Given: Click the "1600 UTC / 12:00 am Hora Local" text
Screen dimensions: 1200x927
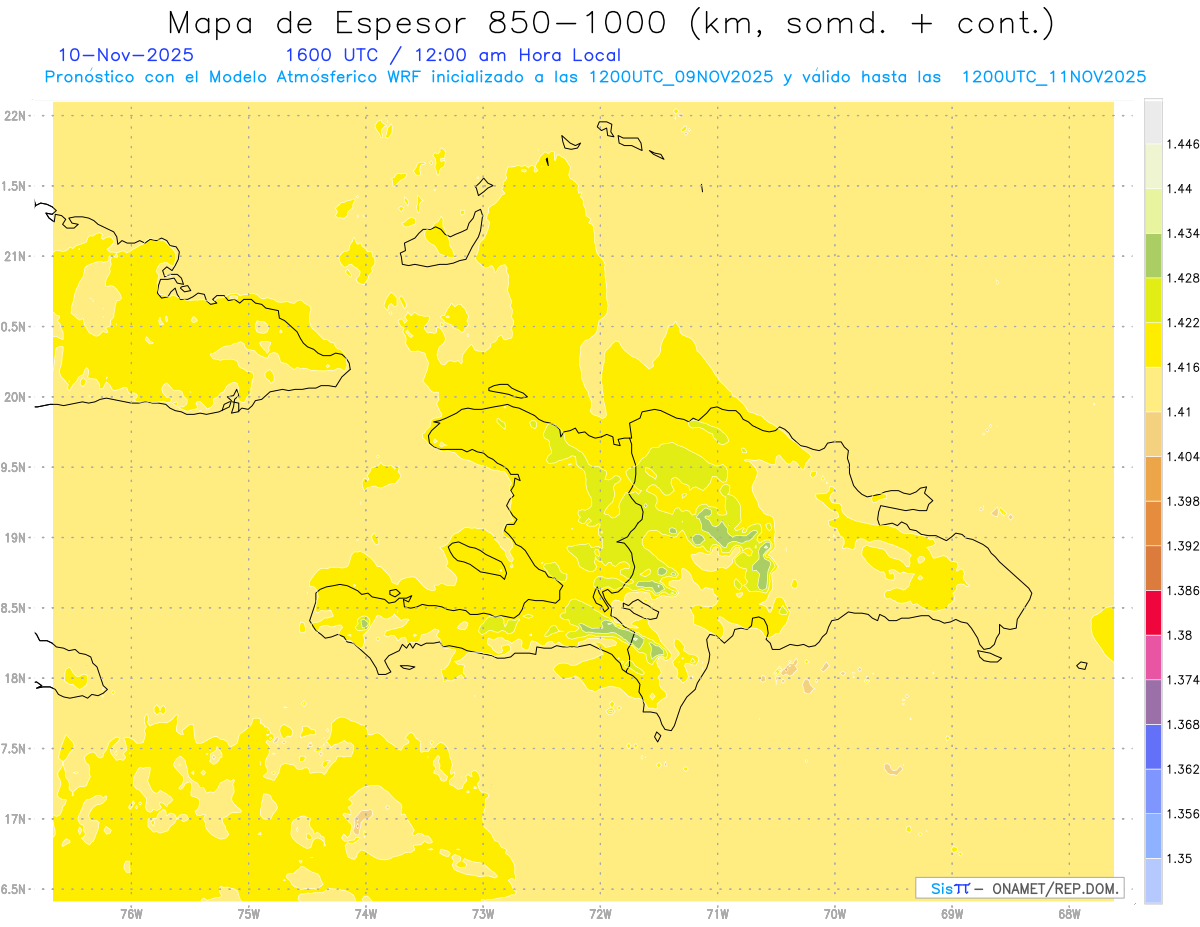Looking at the screenshot, I should click(x=453, y=55).
